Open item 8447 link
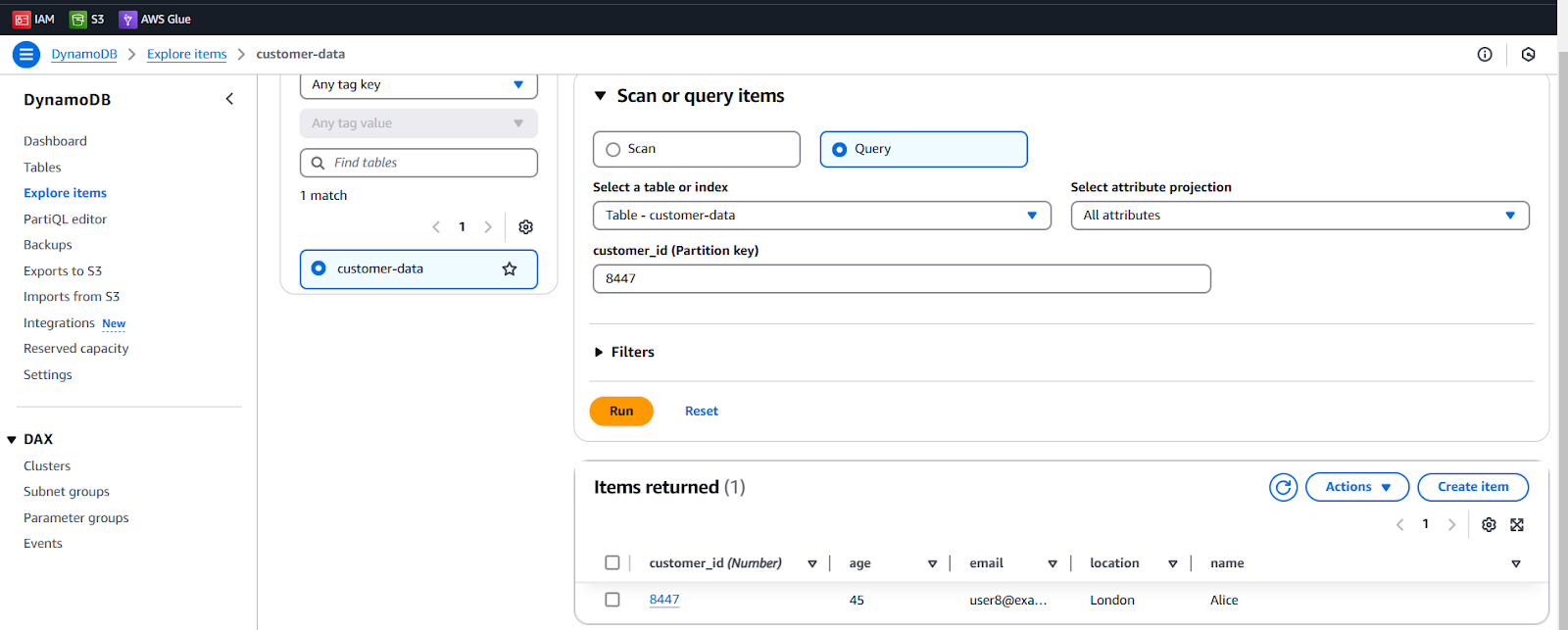1568x630 pixels. [x=664, y=600]
